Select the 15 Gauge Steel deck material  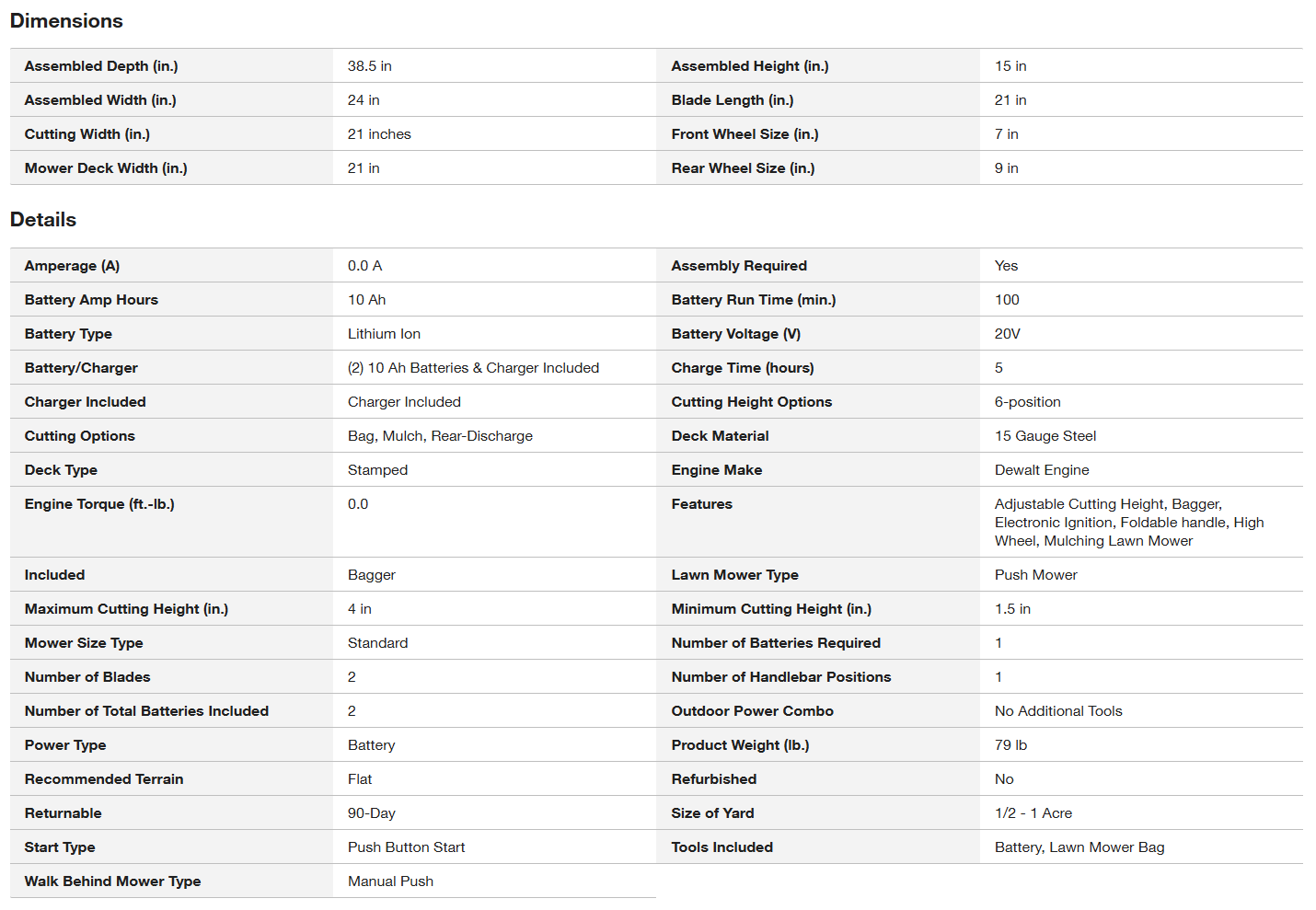[x=1045, y=436]
